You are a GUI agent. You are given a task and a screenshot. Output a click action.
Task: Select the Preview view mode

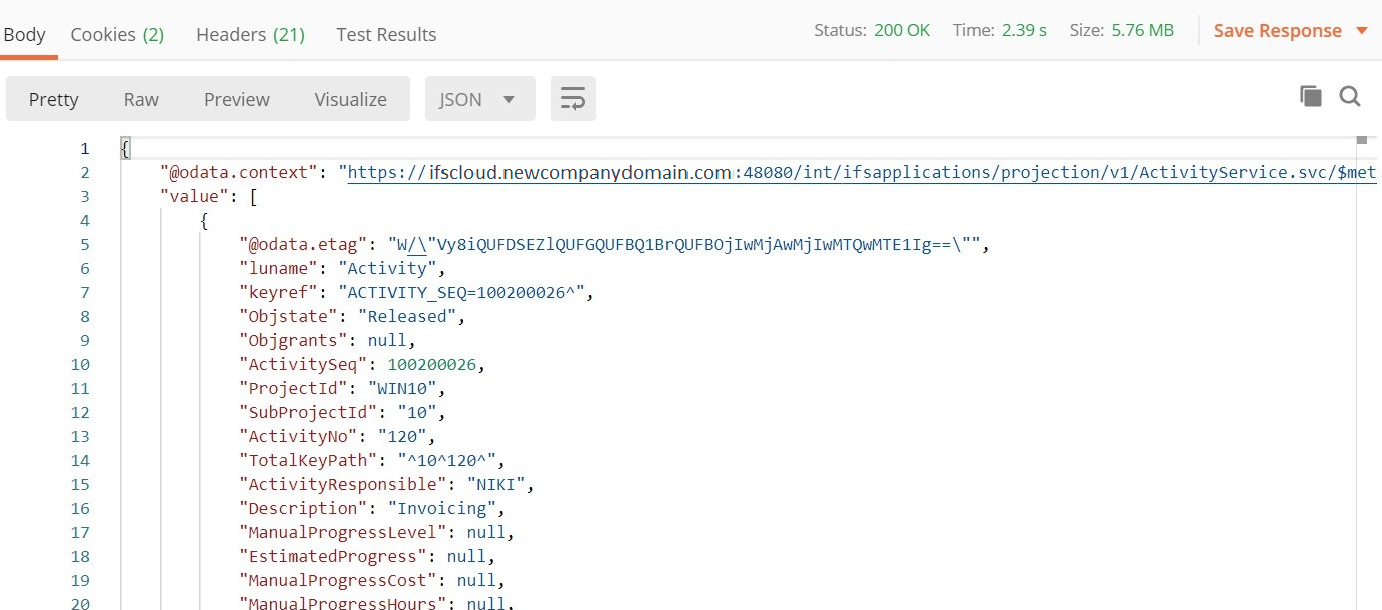(237, 99)
